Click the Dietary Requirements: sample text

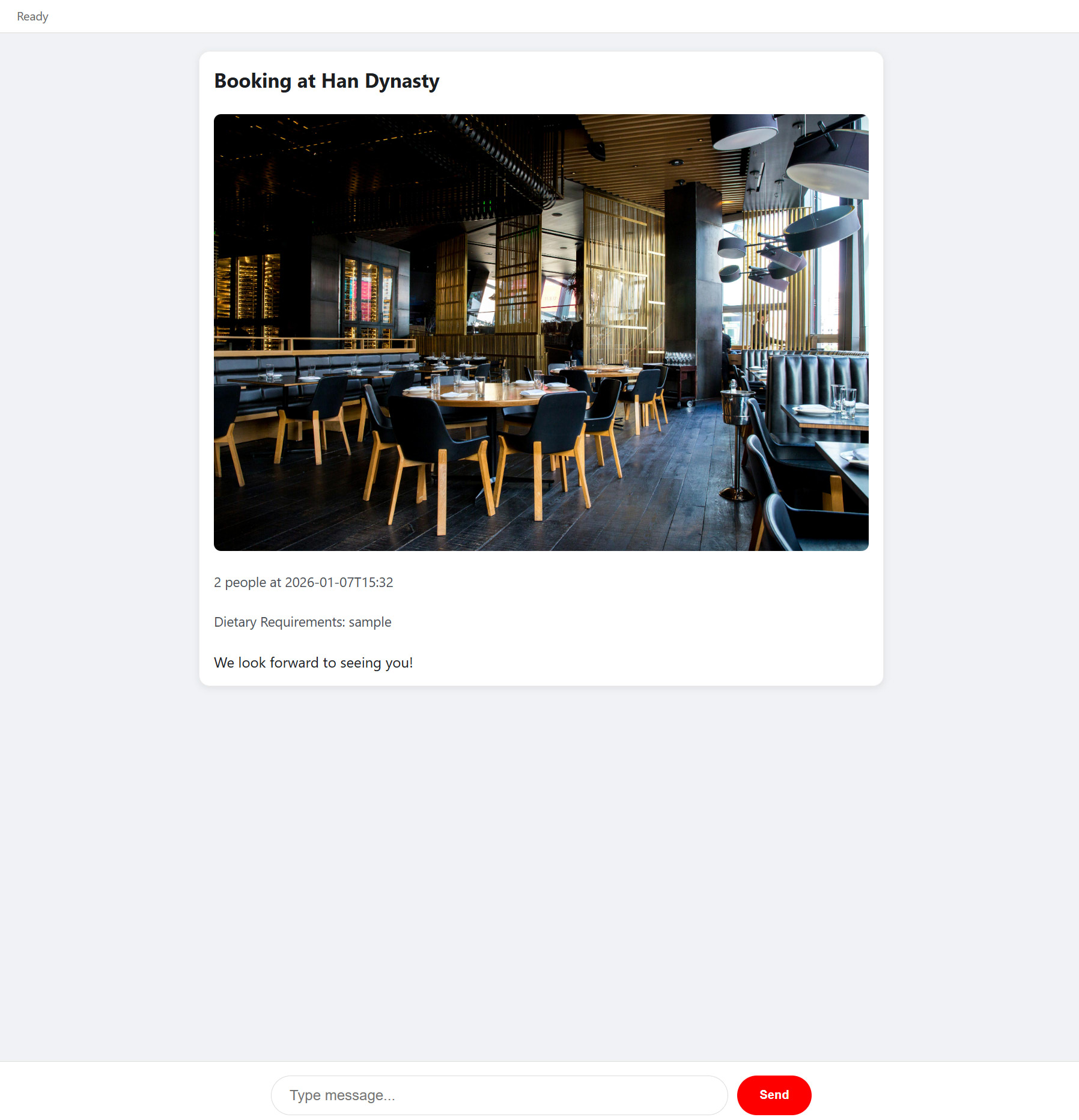click(x=302, y=622)
